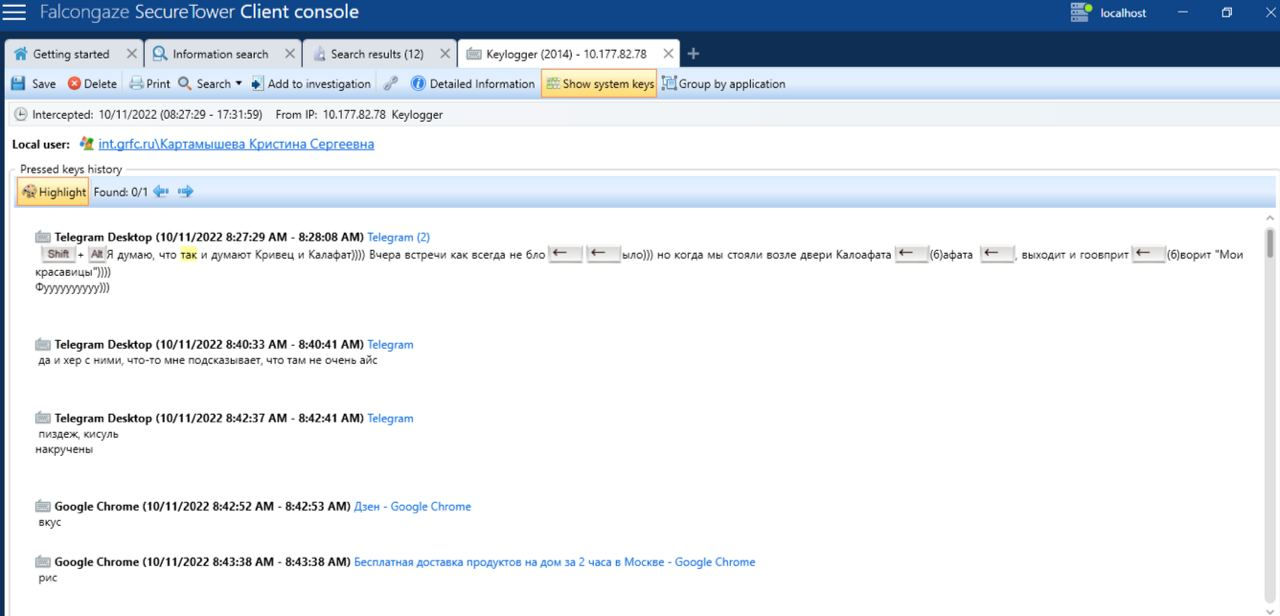
Task: Click keyboard icon of 8:27:29 Telegram entry
Action: point(42,237)
